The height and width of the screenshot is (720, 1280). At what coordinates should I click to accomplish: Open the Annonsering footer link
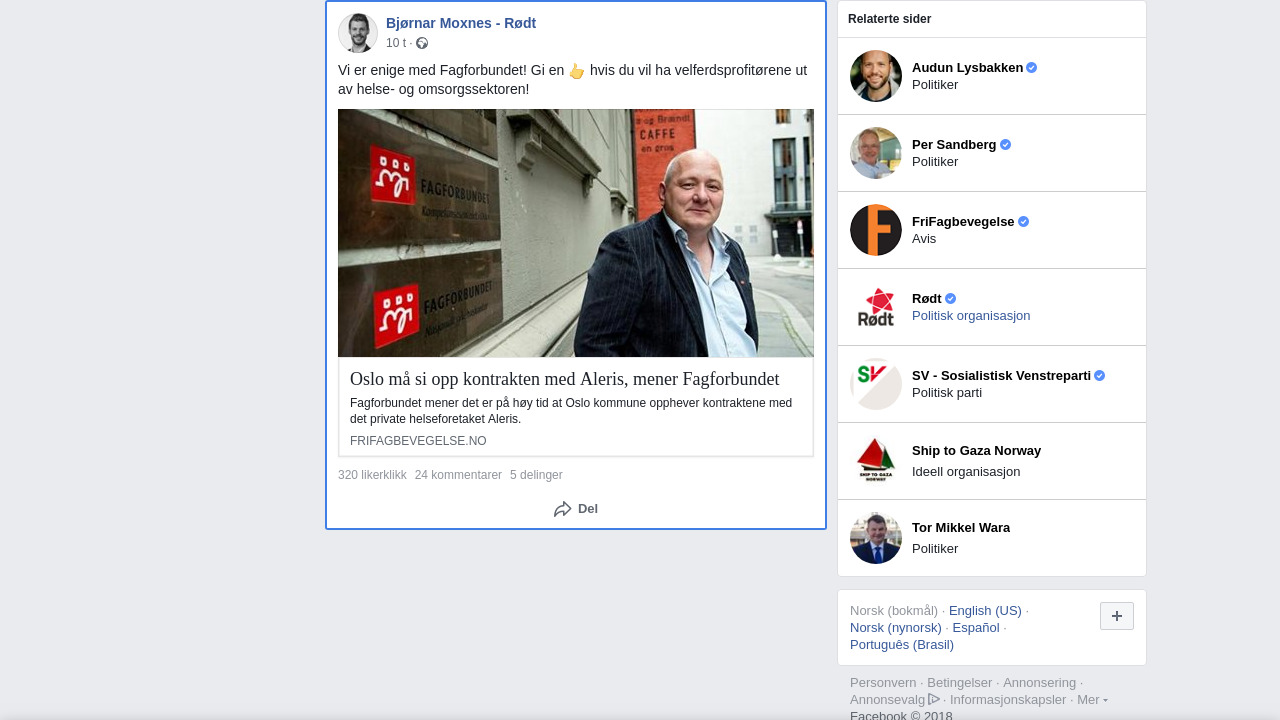pyautogui.click(x=1039, y=683)
